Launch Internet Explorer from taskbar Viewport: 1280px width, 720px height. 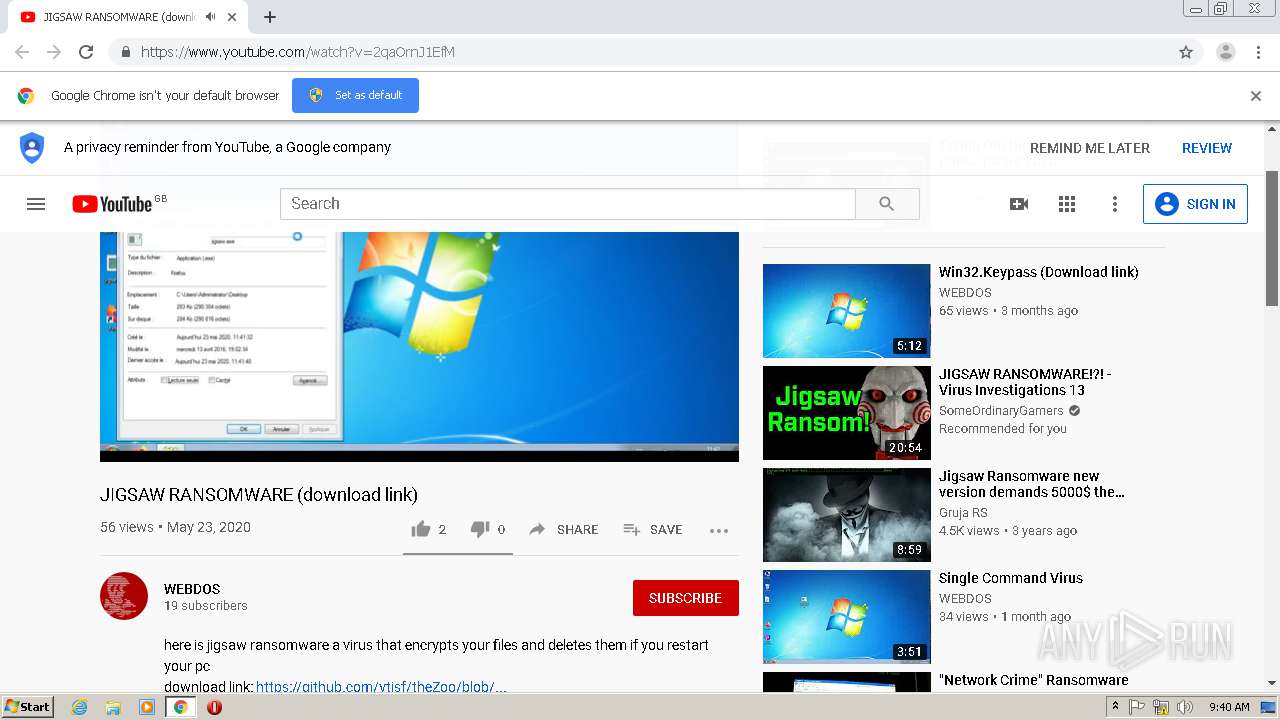pos(79,707)
